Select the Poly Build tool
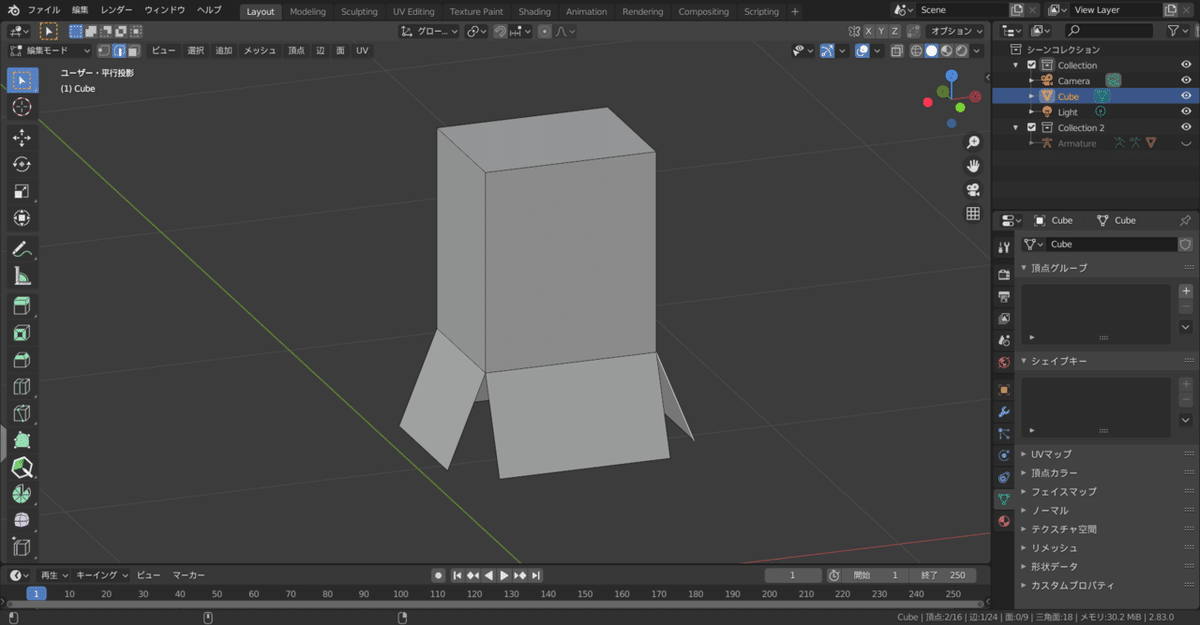The image size is (1200, 625). (22, 441)
